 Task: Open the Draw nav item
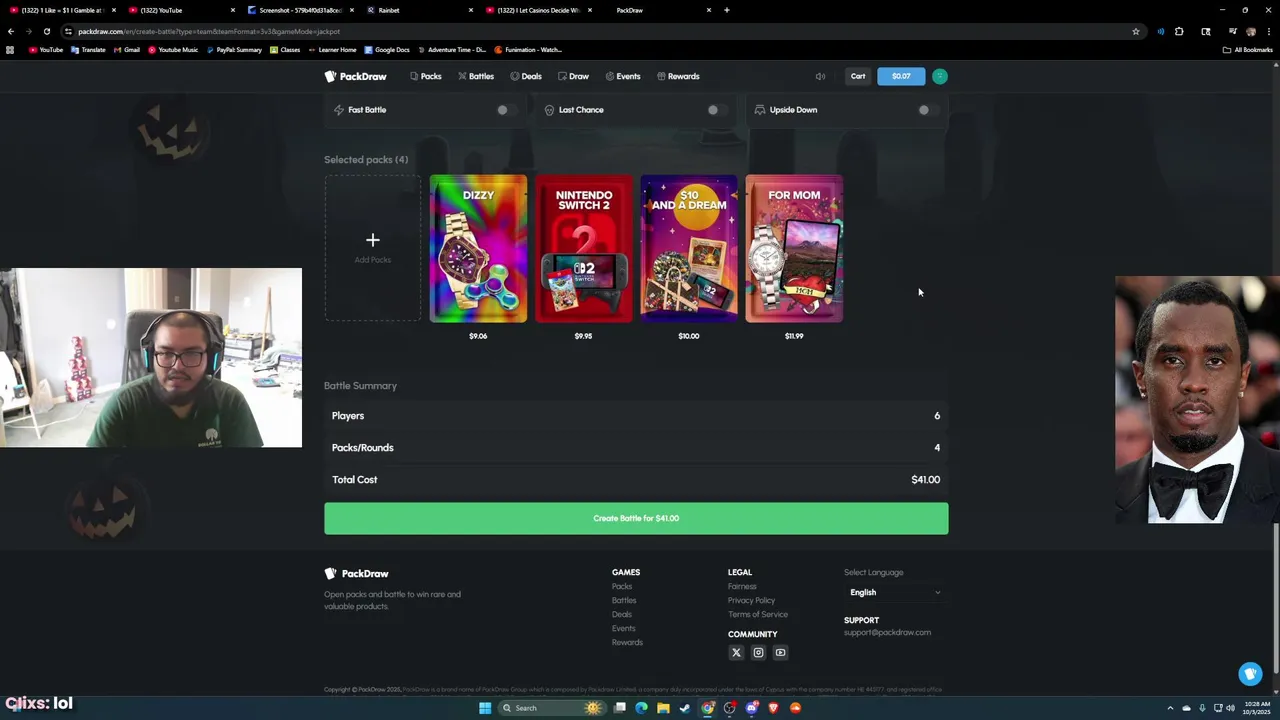tap(573, 76)
